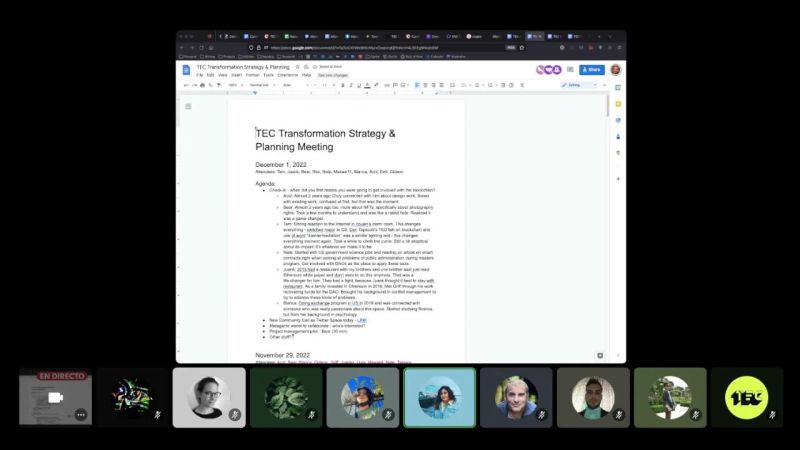Screen dimensions: 800x450
Task: Open Contacts side panel
Action: (x=618, y=137)
